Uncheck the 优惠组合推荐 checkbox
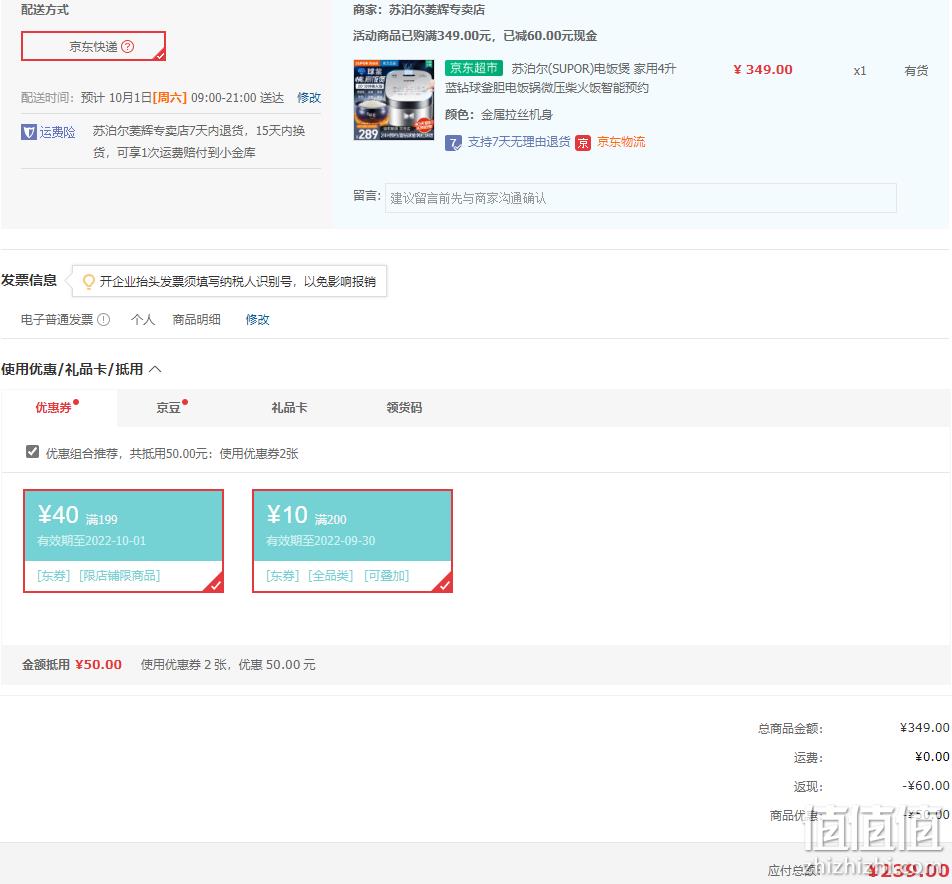Image resolution: width=952 pixels, height=884 pixels. click(33, 452)
